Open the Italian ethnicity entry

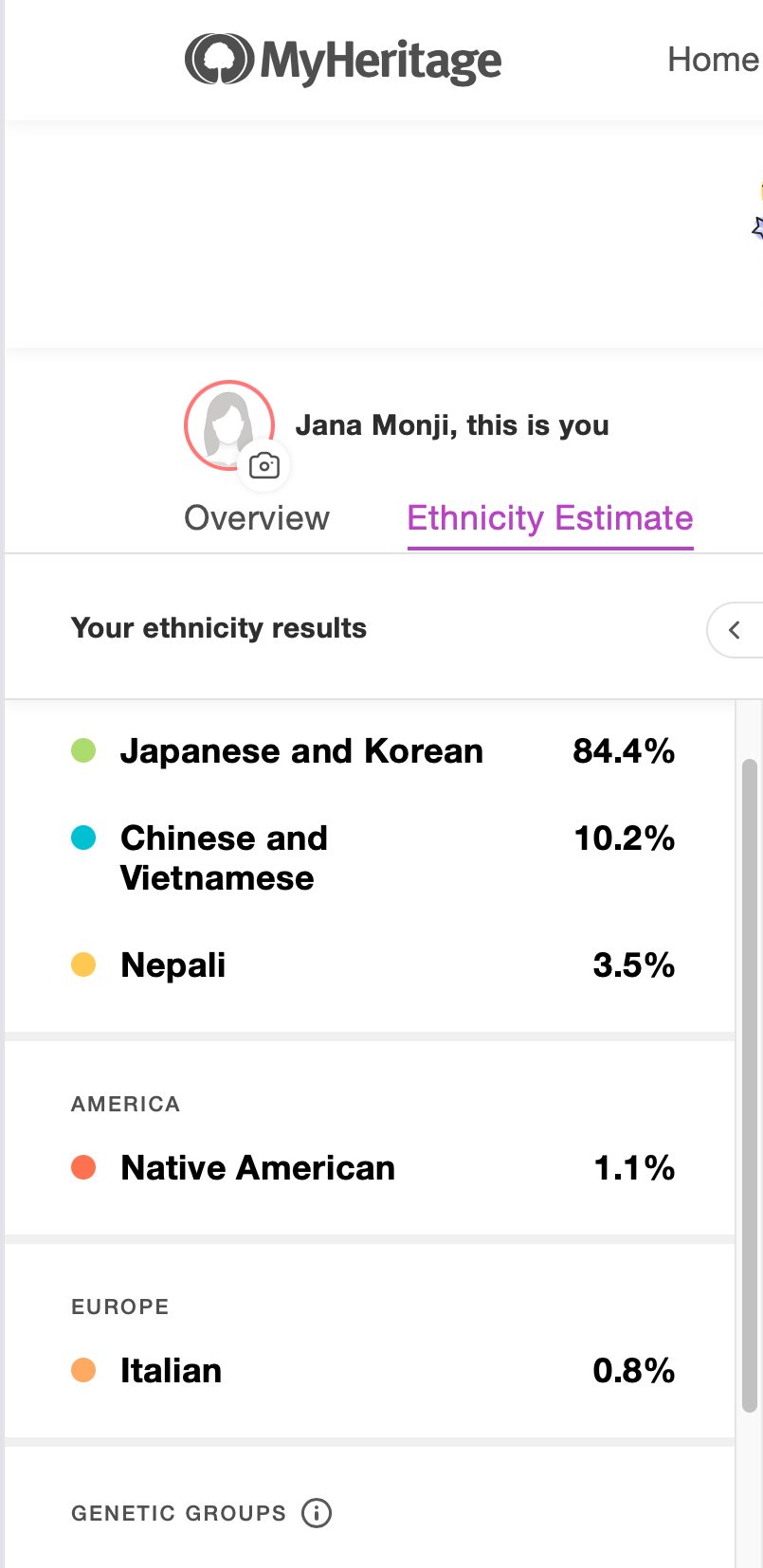[171, 1371]
